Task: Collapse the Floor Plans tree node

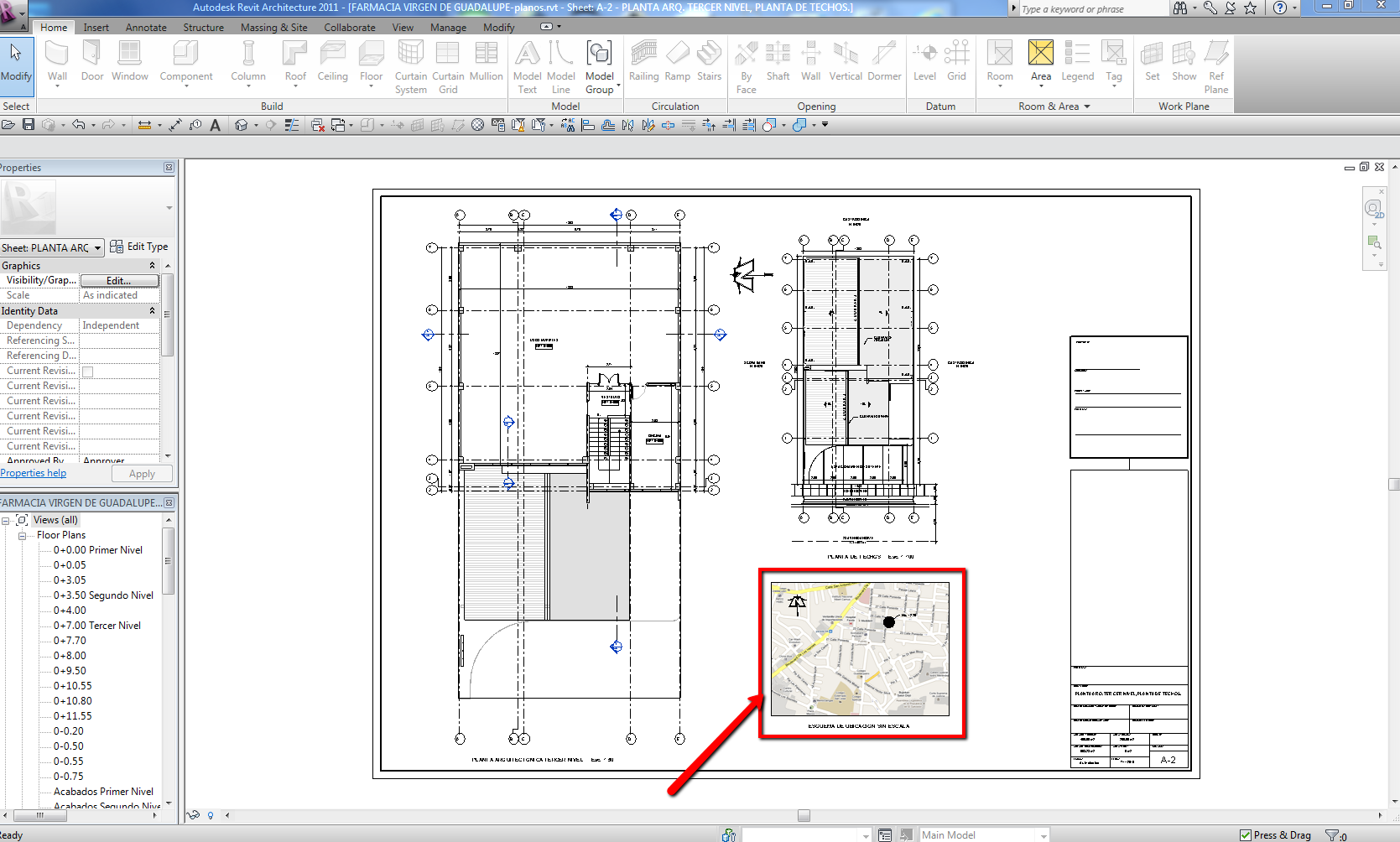Action: [23, 535]
